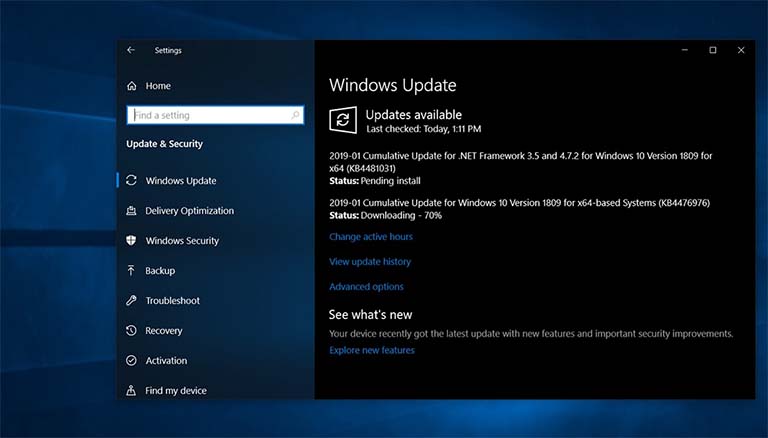The width and height of the screenshot is (768, 438).
Task: Close the Settings window
Action: [x=741, y=50]
